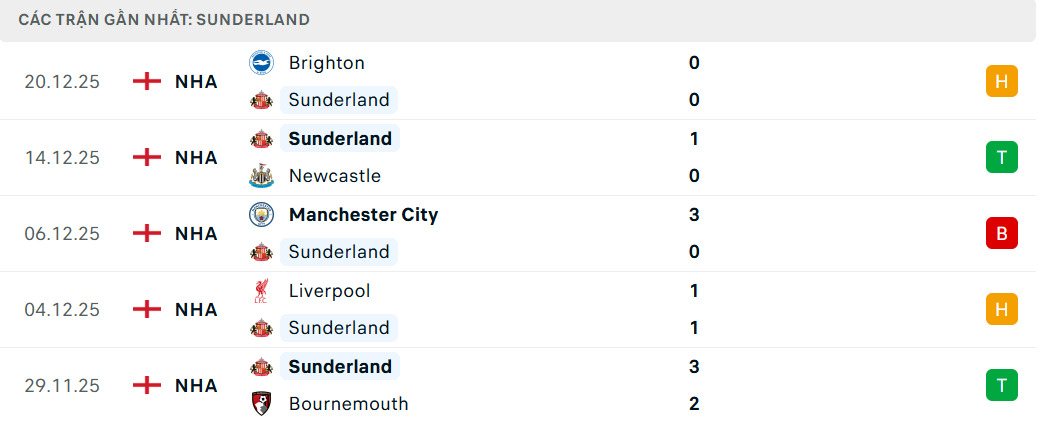This screenshot has width=1053, height=421.
Task: Click the England flag for 20.12.25 match
Action: point(147,81)
